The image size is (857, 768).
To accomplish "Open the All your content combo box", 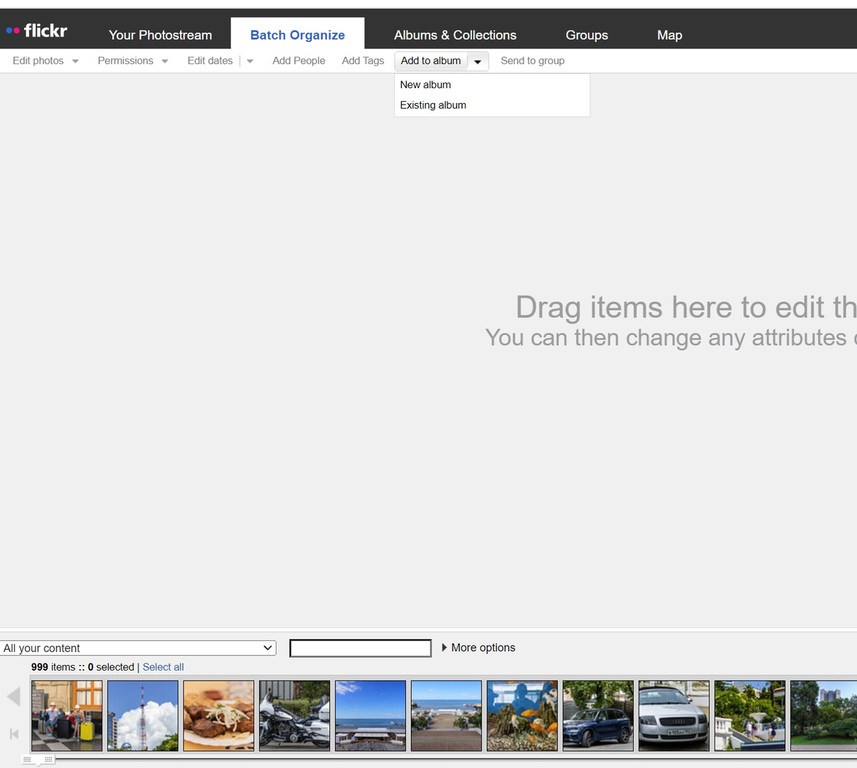I will coord(138,648).
